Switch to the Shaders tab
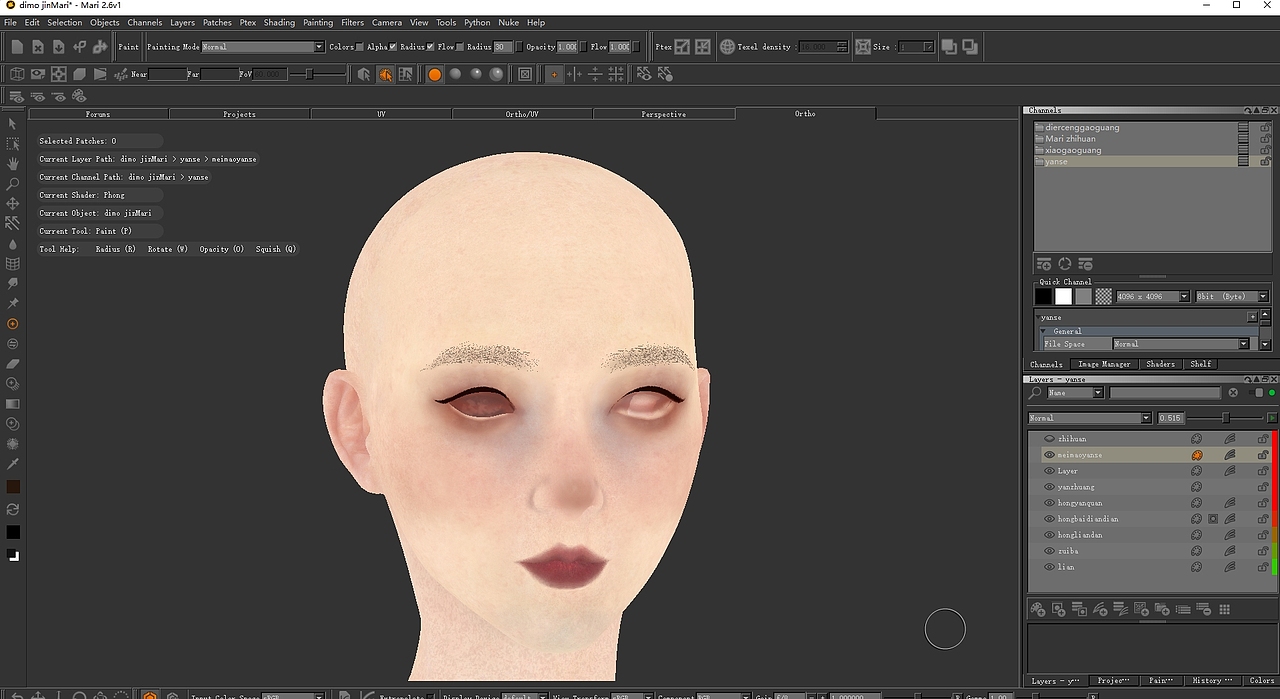Image resolution: width=1280 pixels, height=699 pixels. click(1160, 364)
